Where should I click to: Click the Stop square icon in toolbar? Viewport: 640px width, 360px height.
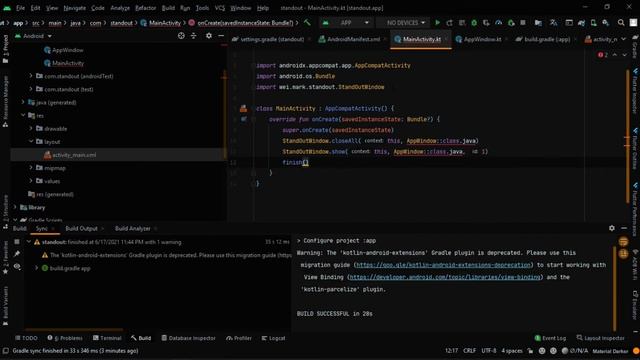(x=522, y=23)
